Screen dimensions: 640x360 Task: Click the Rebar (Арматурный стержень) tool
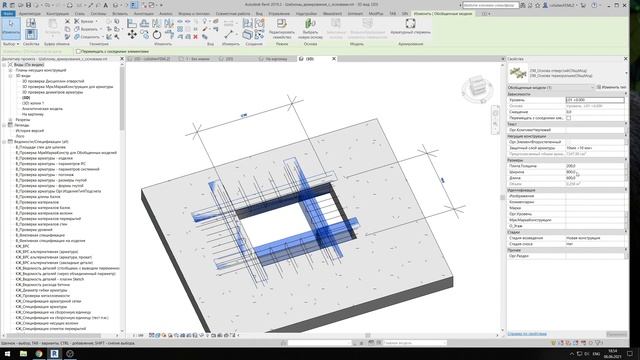pos(410,27)
